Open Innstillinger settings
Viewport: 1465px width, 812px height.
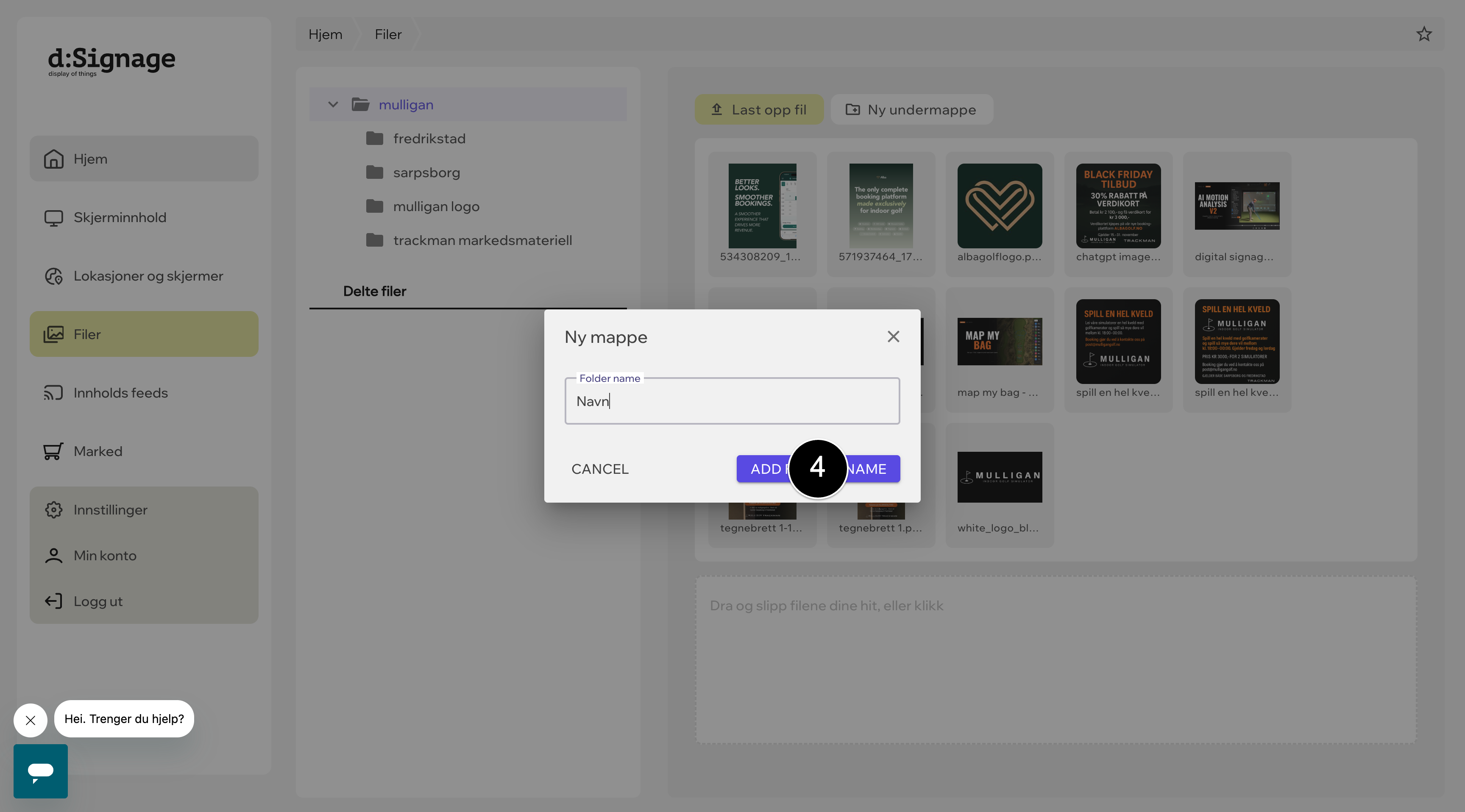(144, 510)
